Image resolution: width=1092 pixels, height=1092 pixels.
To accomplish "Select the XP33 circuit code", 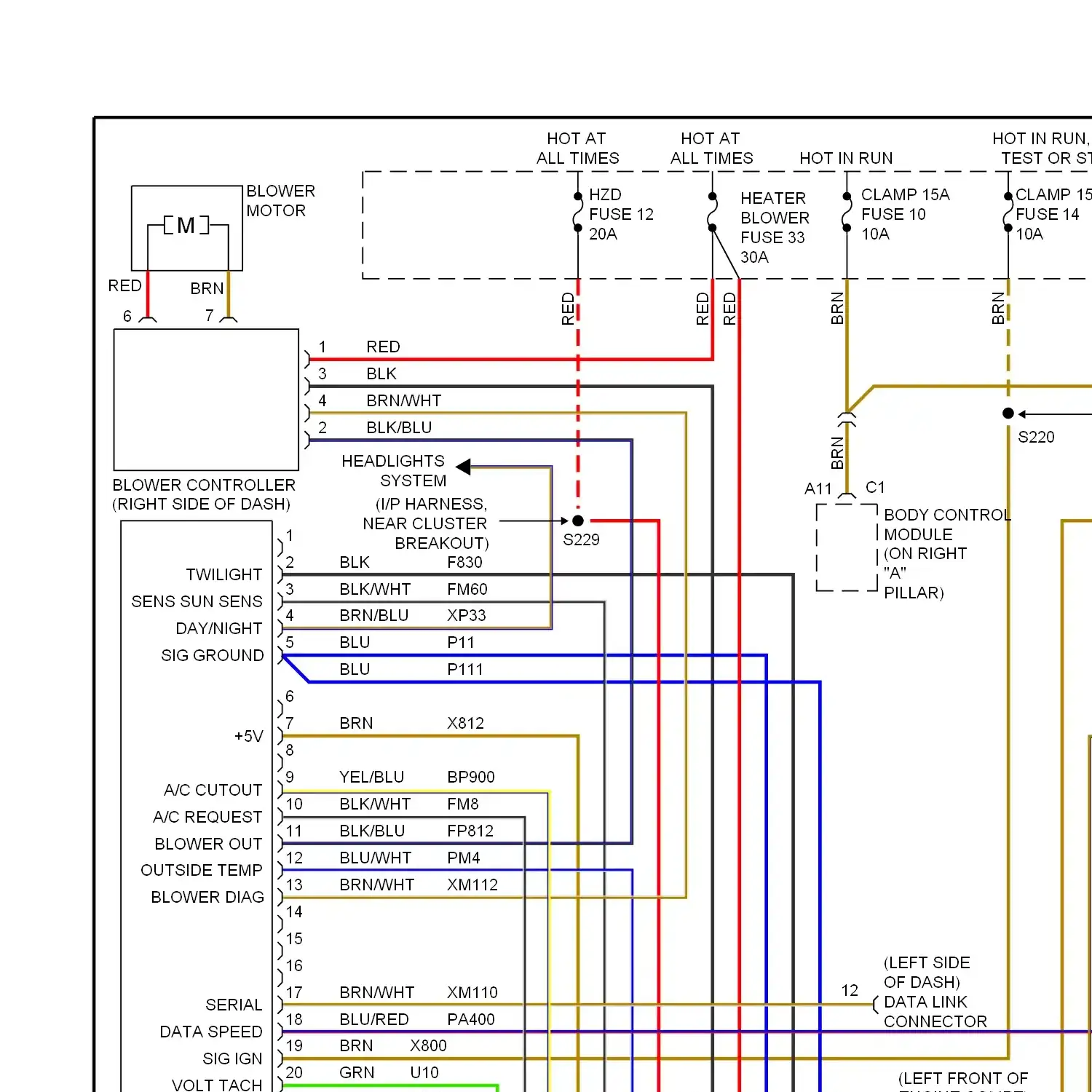I will pos(467,615).
